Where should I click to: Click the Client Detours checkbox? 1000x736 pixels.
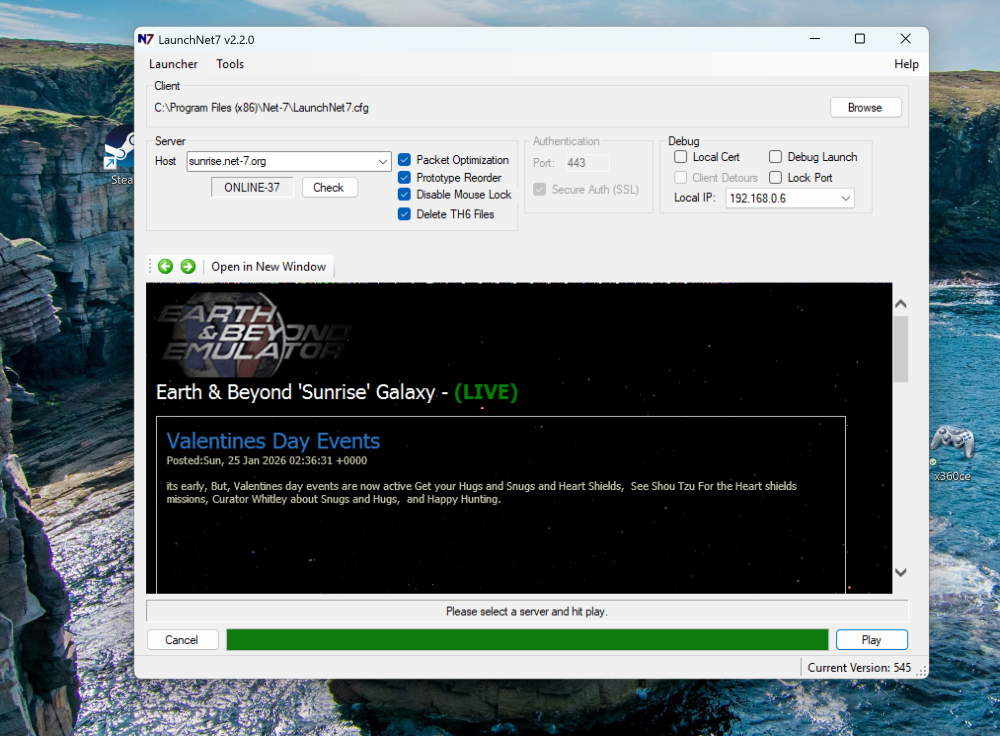[x=680, y=178]
